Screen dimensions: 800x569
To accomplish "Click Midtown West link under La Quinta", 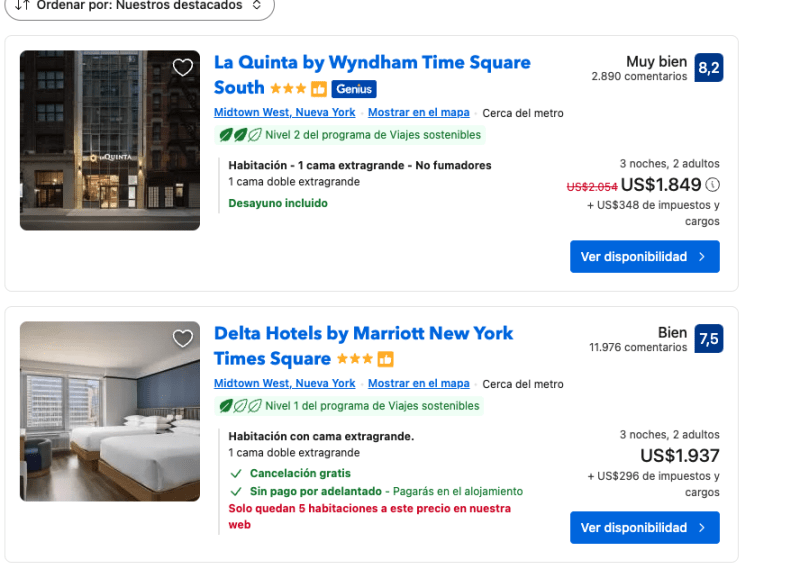I will [284, 113].
